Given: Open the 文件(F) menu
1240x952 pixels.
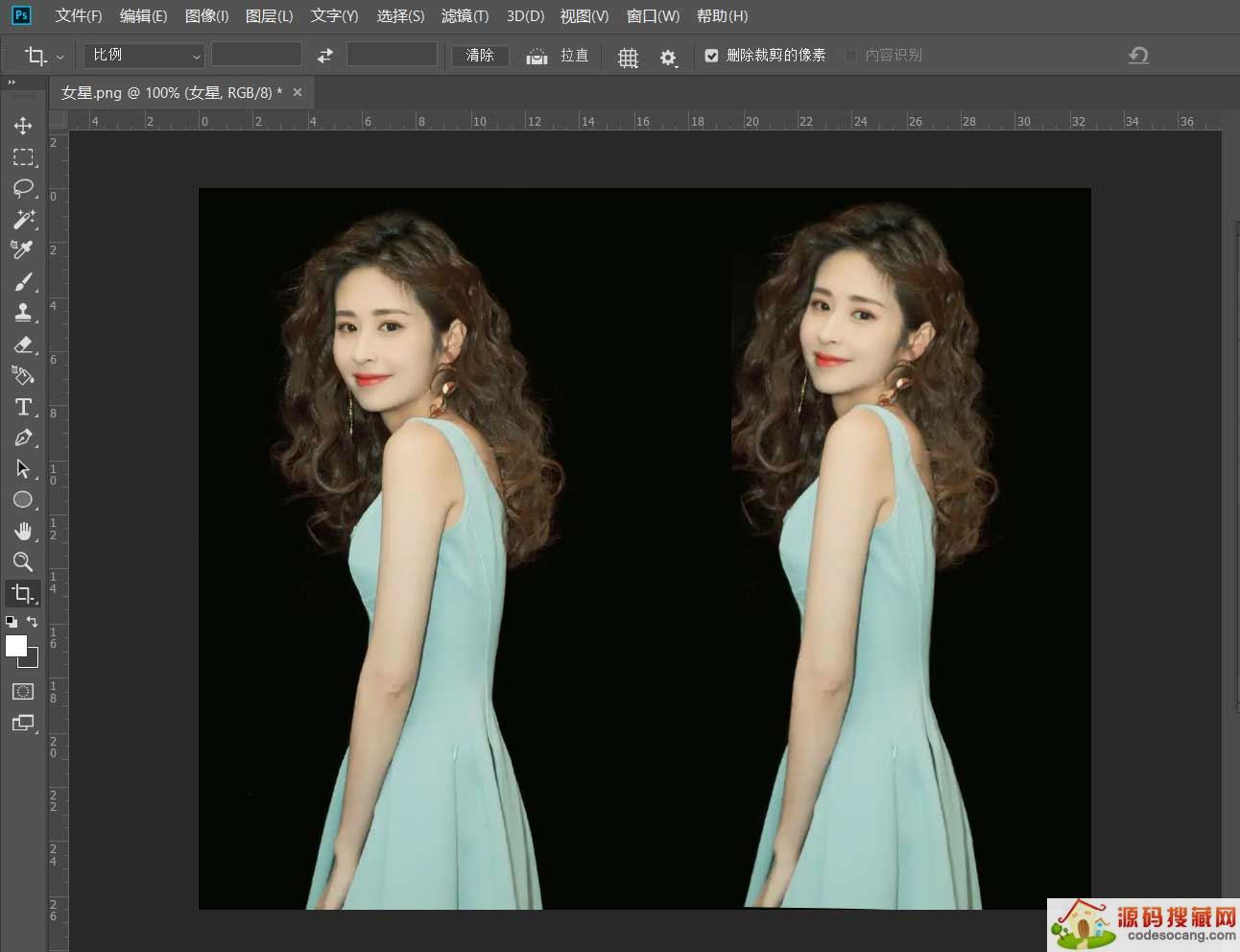Looking at the screenshot, I should tap(79, 16).
